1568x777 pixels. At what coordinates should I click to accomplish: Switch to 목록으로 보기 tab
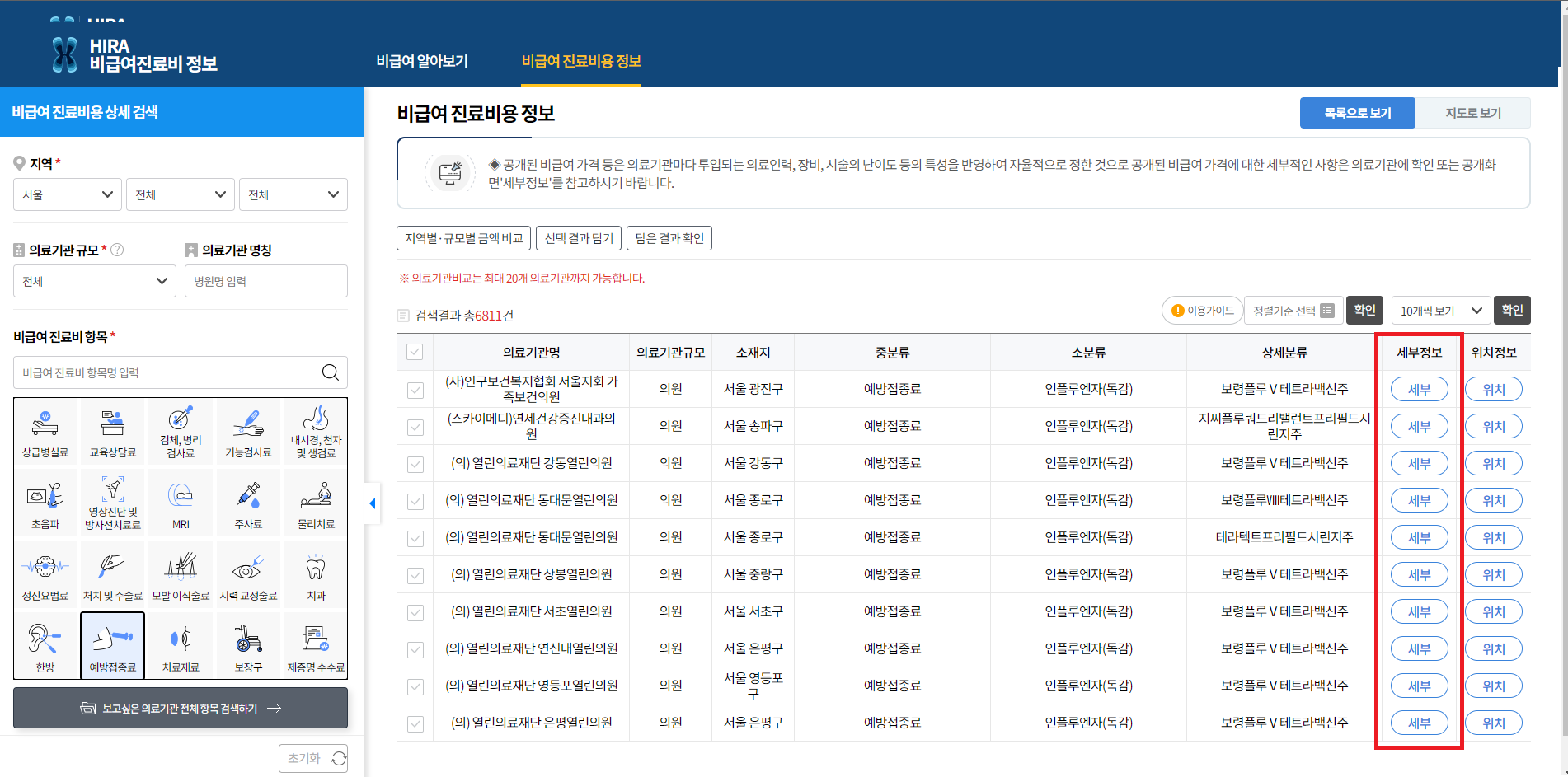(x=1358, y=113)
